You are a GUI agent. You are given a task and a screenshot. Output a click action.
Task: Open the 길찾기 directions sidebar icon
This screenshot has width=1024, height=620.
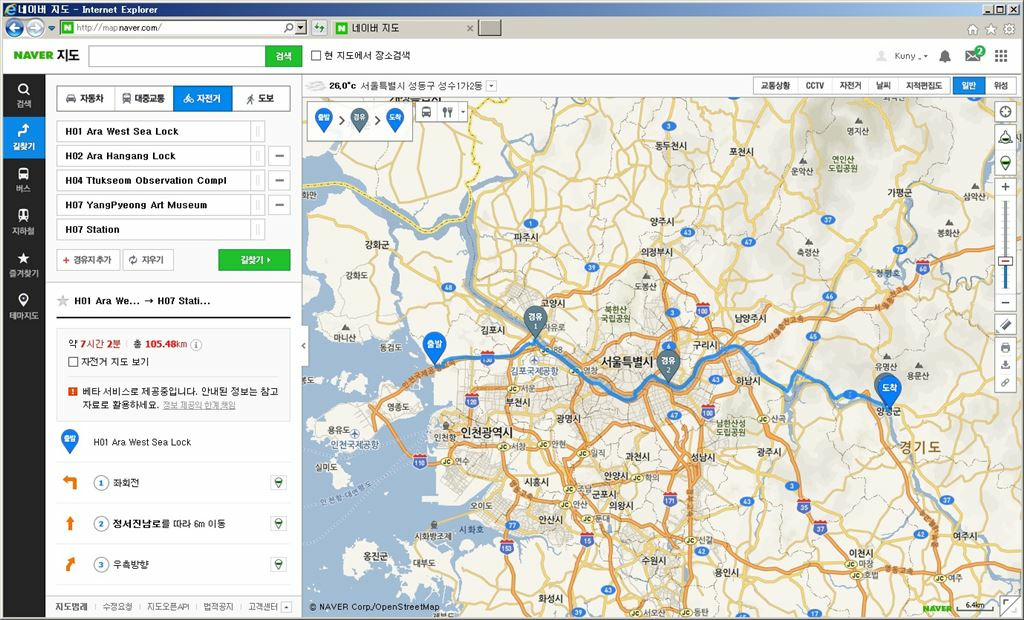[24, 137]
